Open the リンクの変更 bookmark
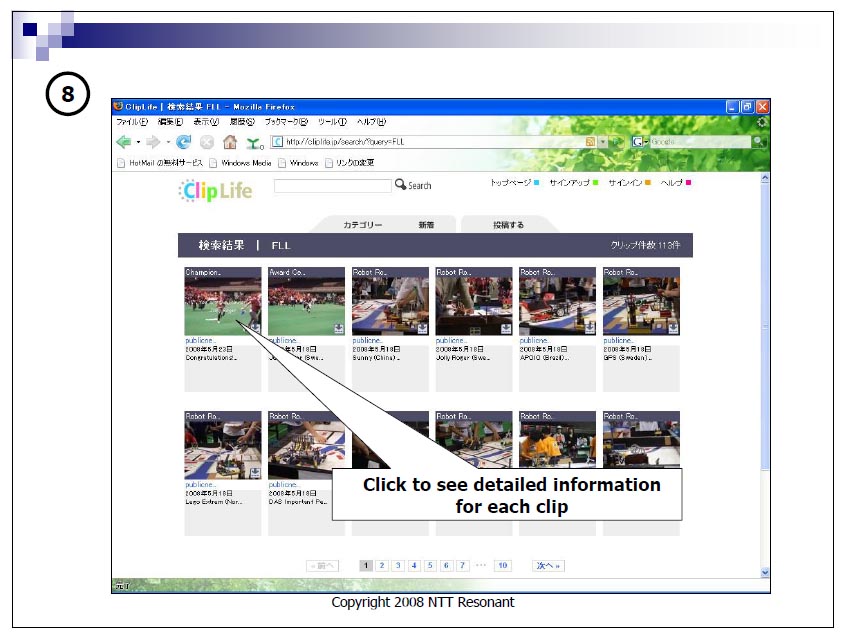 350,163
